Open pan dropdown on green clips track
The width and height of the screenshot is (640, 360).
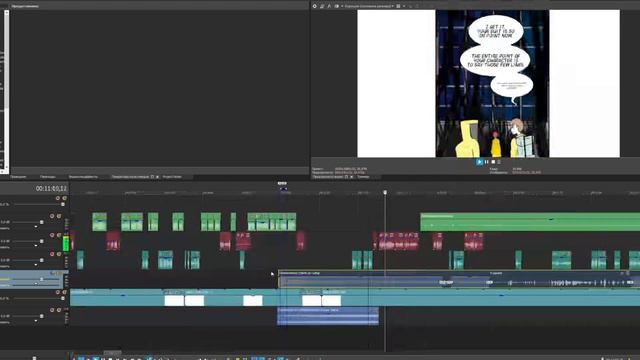click(36, 227)
